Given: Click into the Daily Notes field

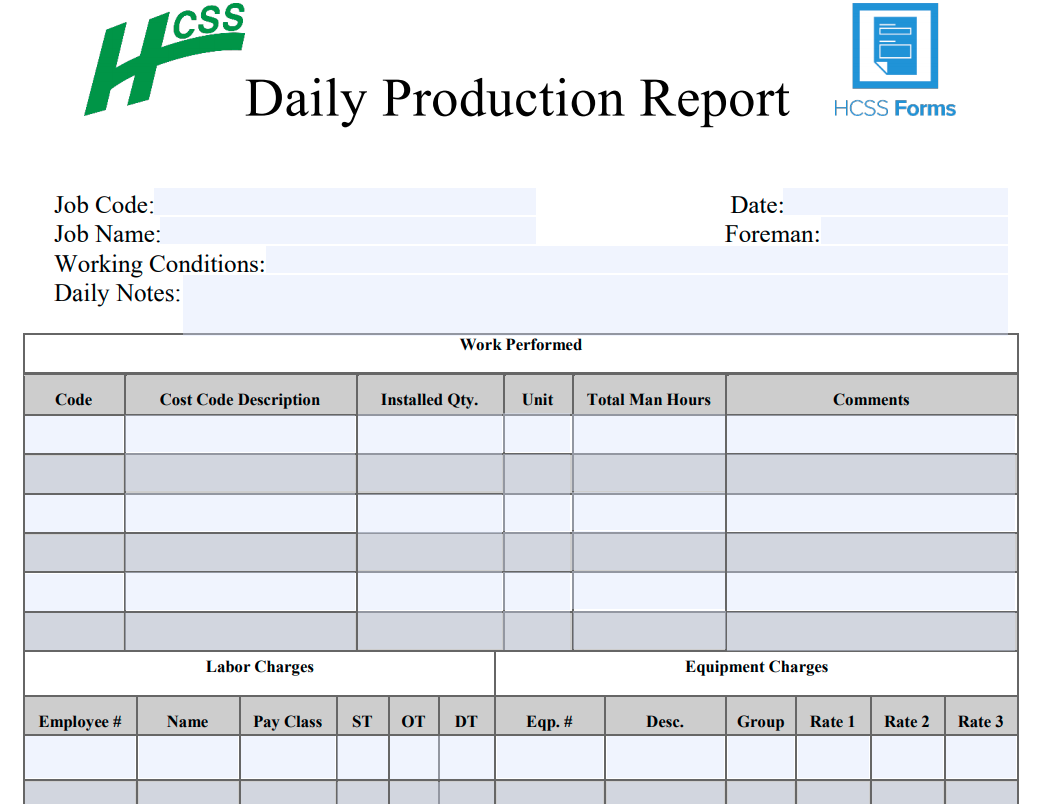Looking at the screenshot, I should (594, 304).
